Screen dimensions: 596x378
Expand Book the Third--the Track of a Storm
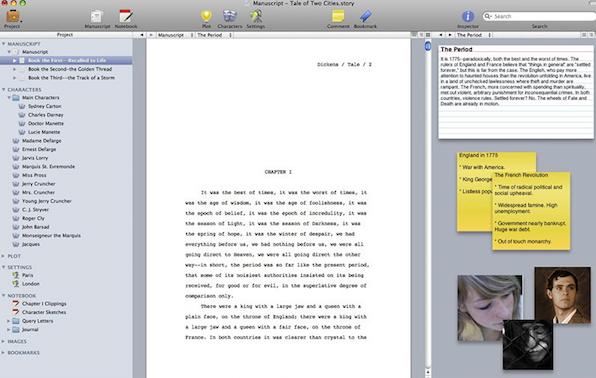tap(15, 78)
